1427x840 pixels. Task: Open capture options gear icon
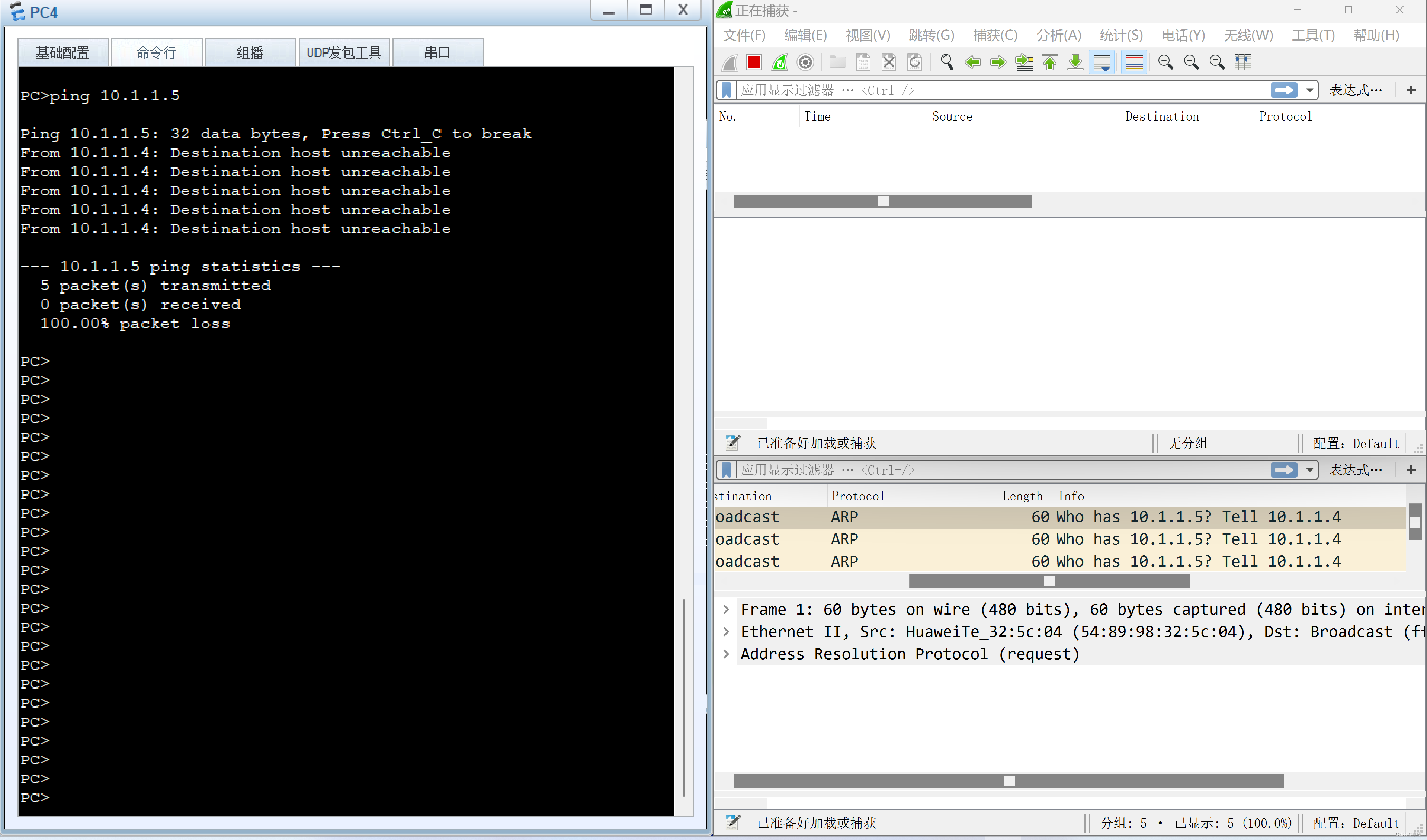(805, 62)
